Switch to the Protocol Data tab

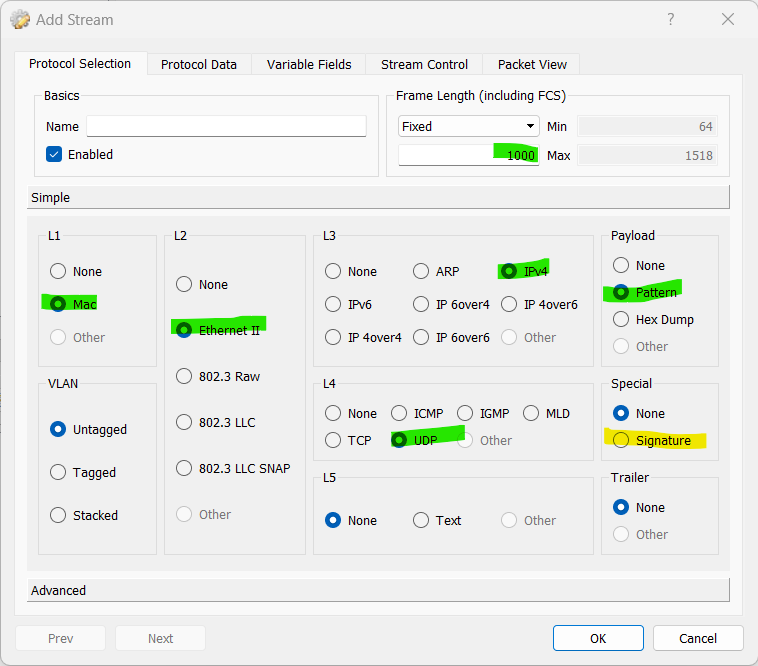click(199, 64)
